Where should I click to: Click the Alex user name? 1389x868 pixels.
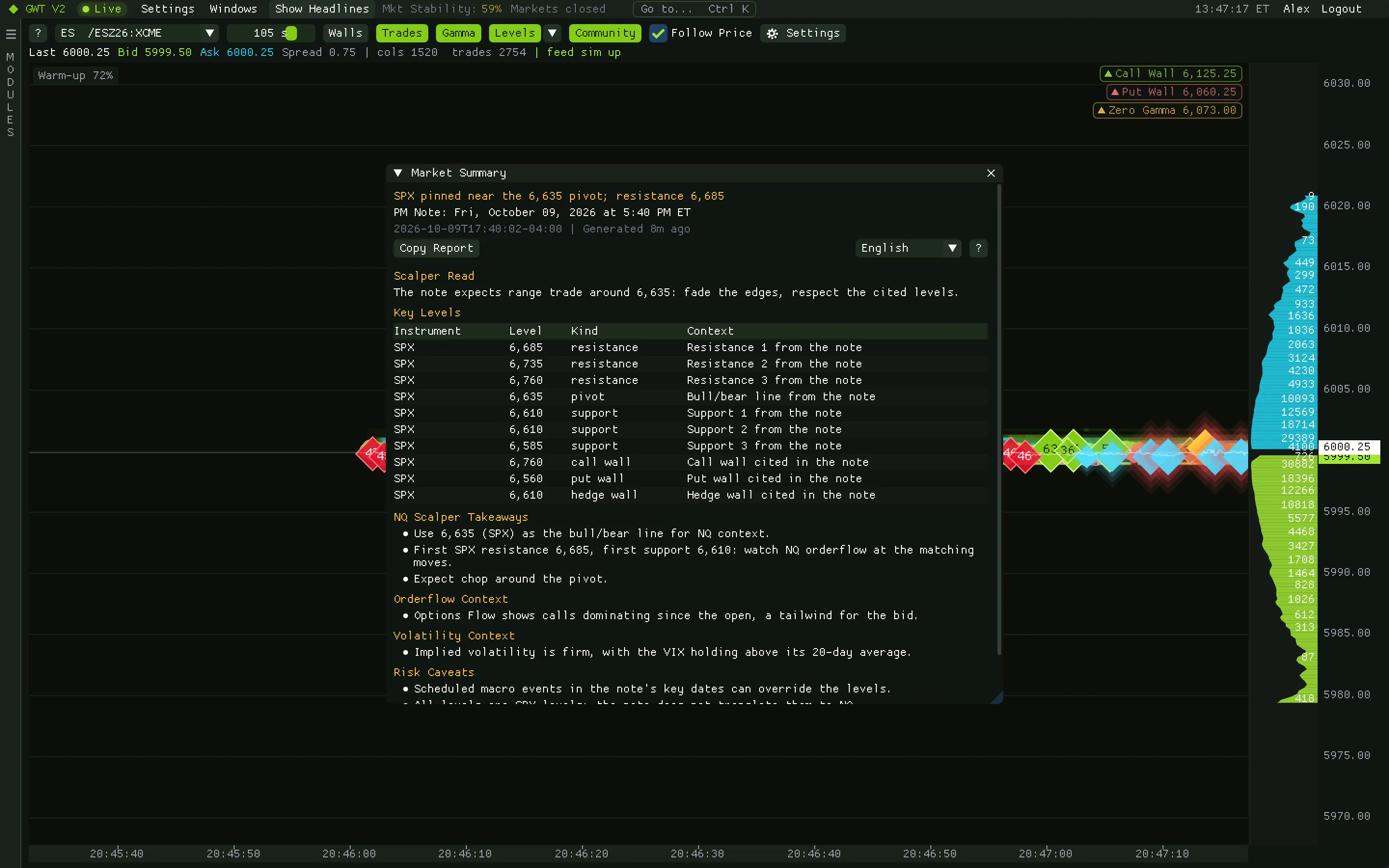click(1296, 9)
